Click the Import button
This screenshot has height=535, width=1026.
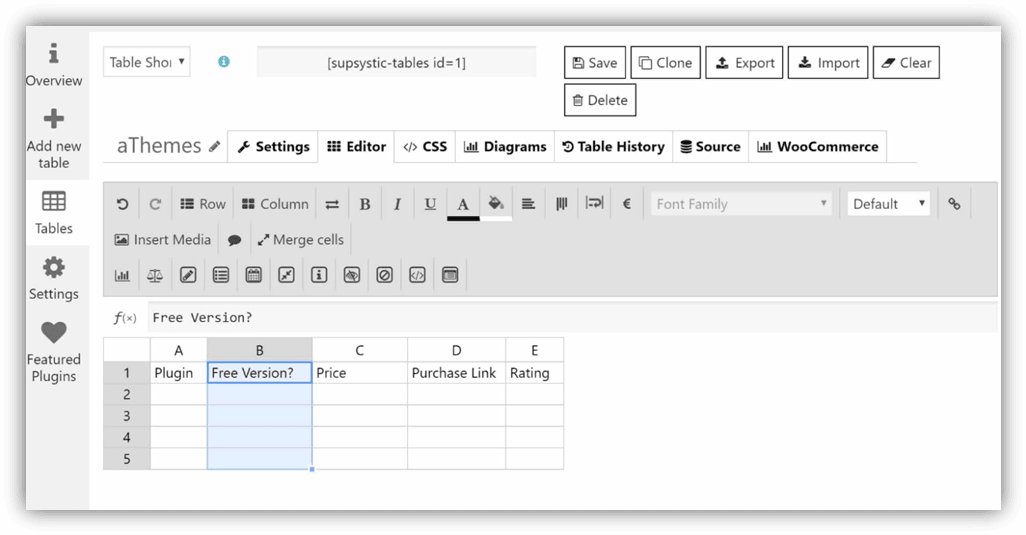828,63
